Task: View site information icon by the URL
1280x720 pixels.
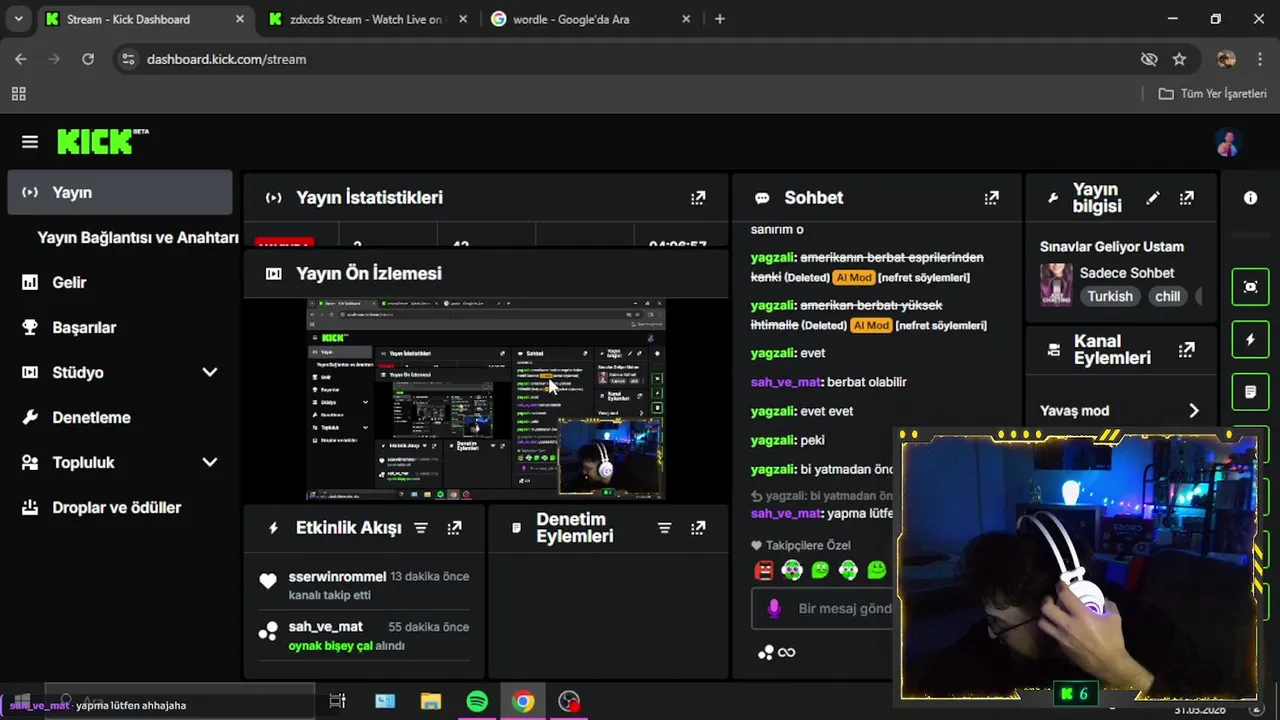Action: [x=128, y=59]
